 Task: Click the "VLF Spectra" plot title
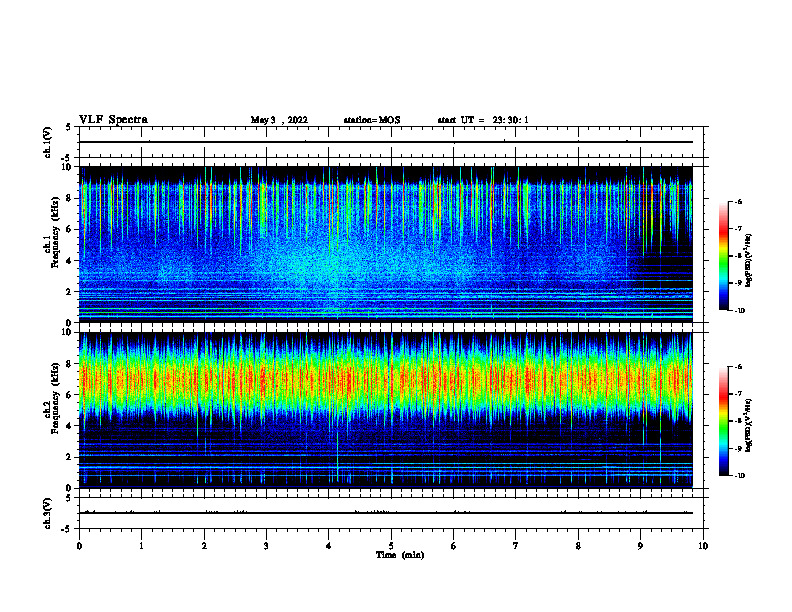click(113, 120)
